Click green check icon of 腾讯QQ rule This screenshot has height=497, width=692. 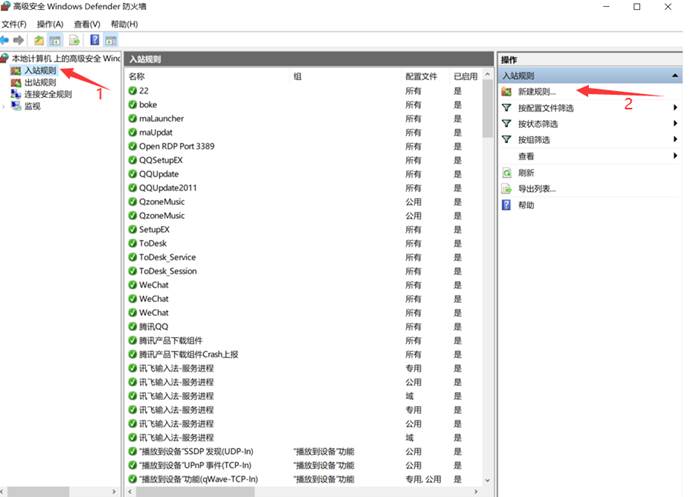(x=132, y=327)
